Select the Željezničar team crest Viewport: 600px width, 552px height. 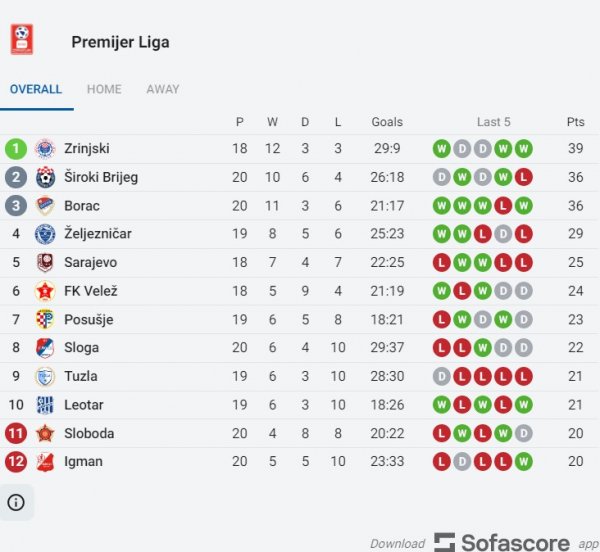[44, 234]
